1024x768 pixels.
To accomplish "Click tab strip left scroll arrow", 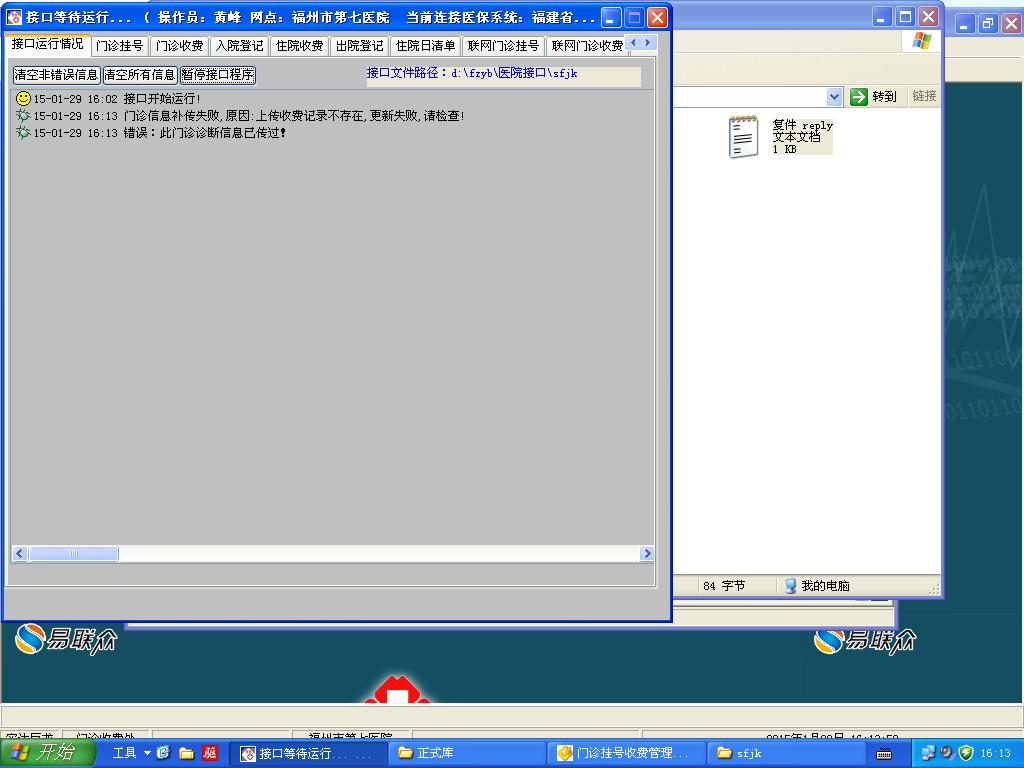I will [633, 43].
